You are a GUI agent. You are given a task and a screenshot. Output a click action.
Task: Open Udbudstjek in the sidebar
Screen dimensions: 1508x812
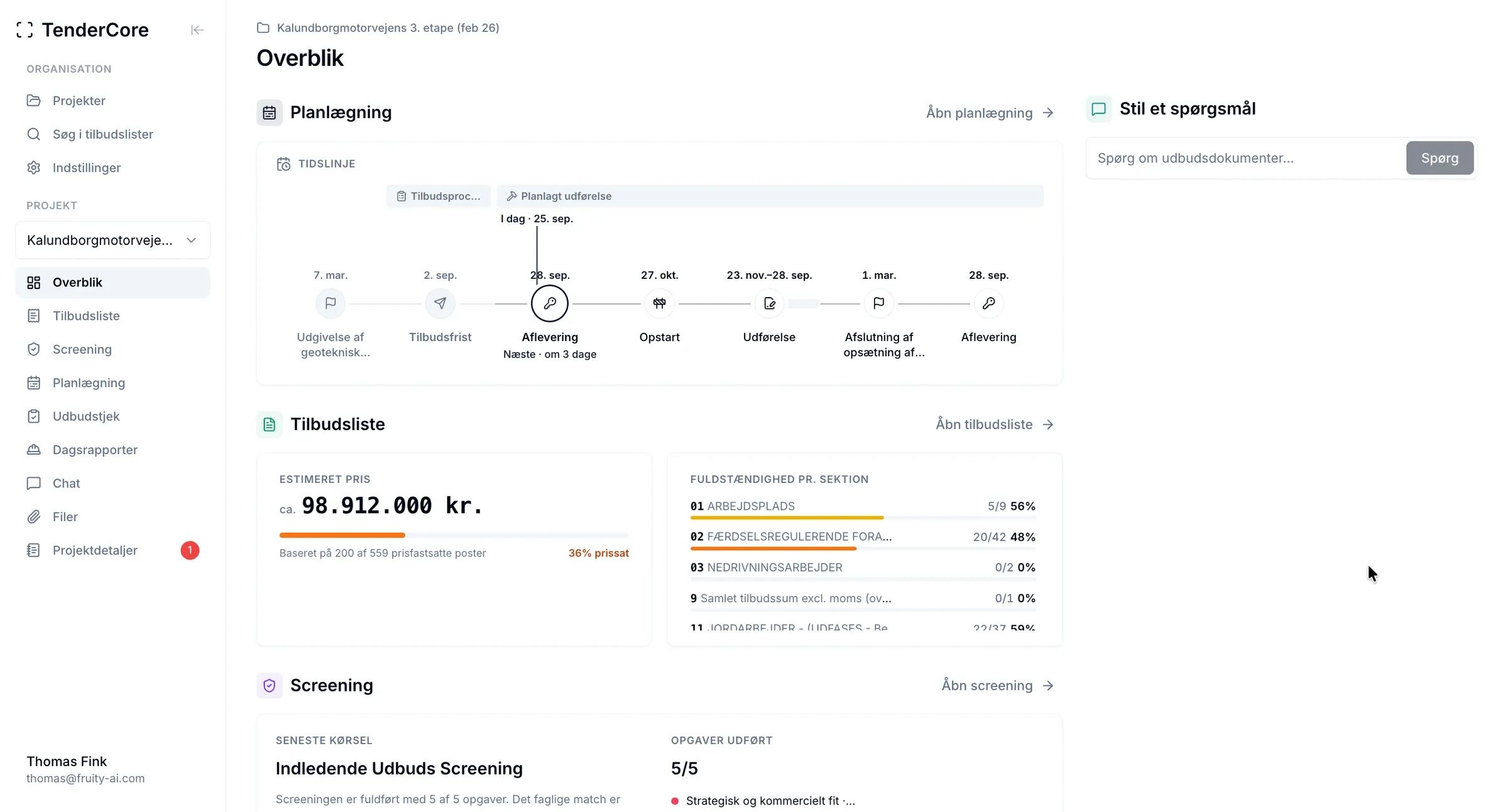point(113,416)
